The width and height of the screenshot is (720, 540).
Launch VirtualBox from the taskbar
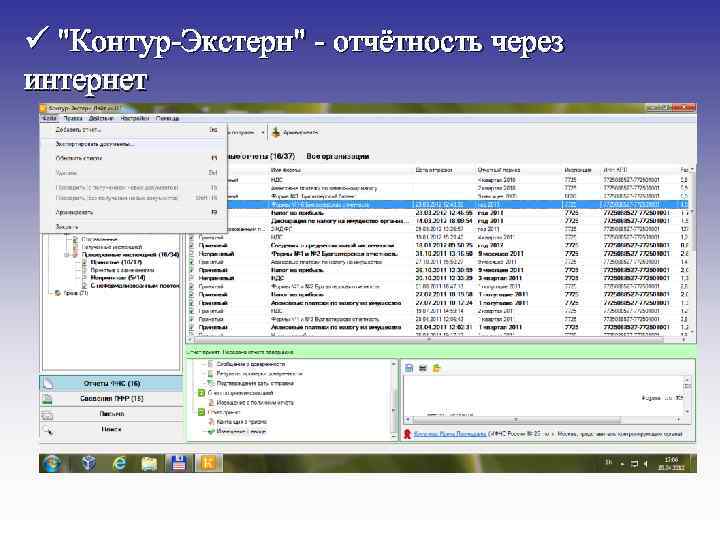(88, 463)
